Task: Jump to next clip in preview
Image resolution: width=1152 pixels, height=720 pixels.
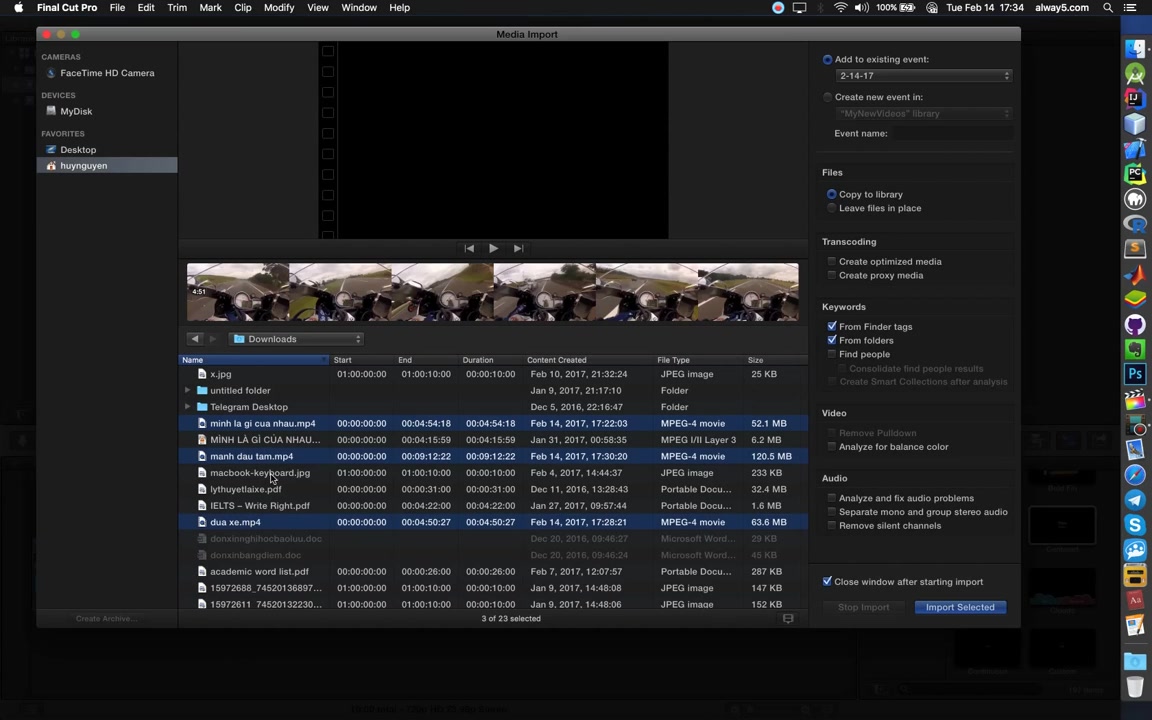Action: tap(518, 248)
